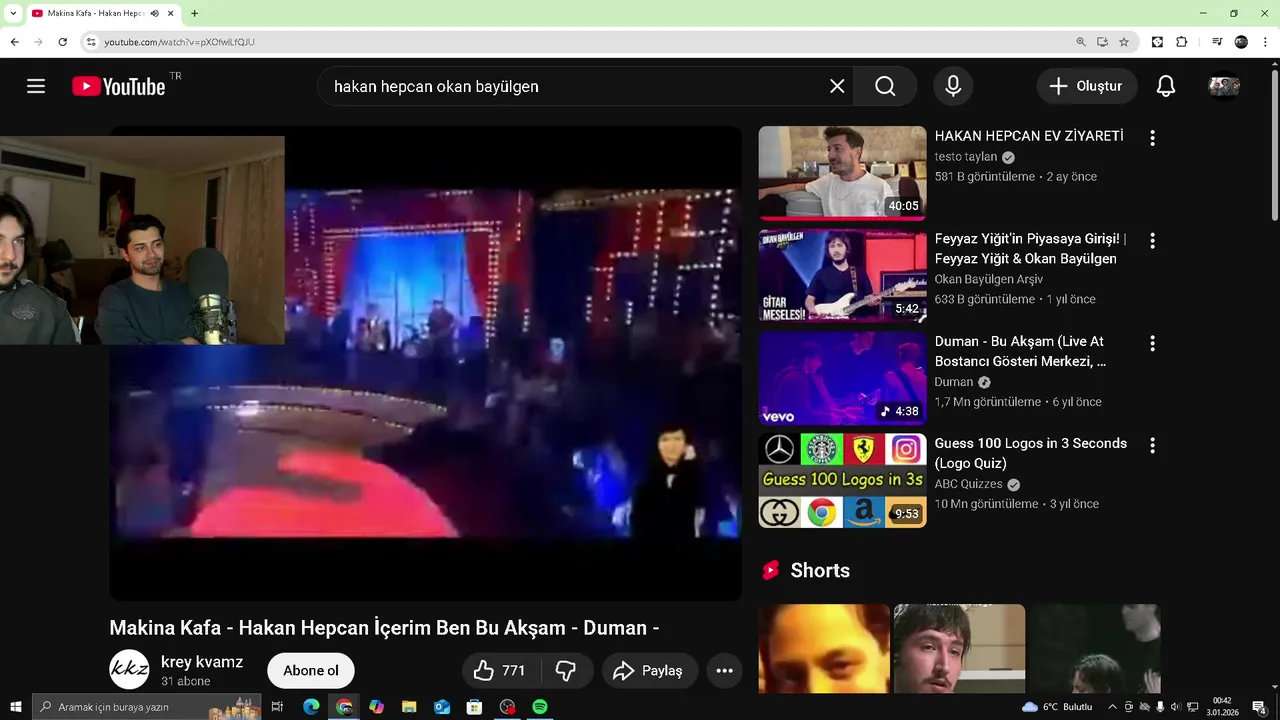The image size is (1280, 720).
Task: Open the second Shorts thumbnail
Action: click(x=959, y=648)
